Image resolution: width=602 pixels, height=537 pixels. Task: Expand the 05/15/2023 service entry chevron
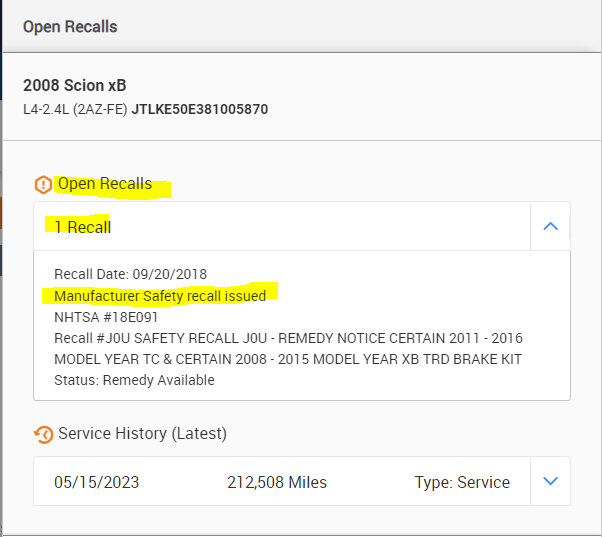tap(549, 481)
